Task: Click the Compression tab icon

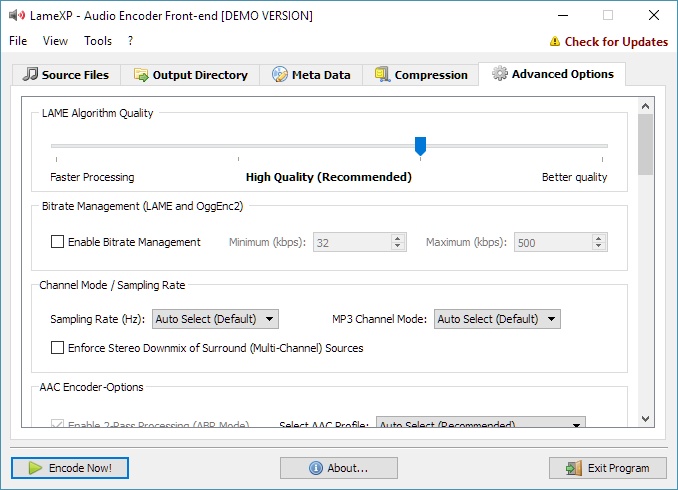Action: pyautogui.click(x=382, y=74)
